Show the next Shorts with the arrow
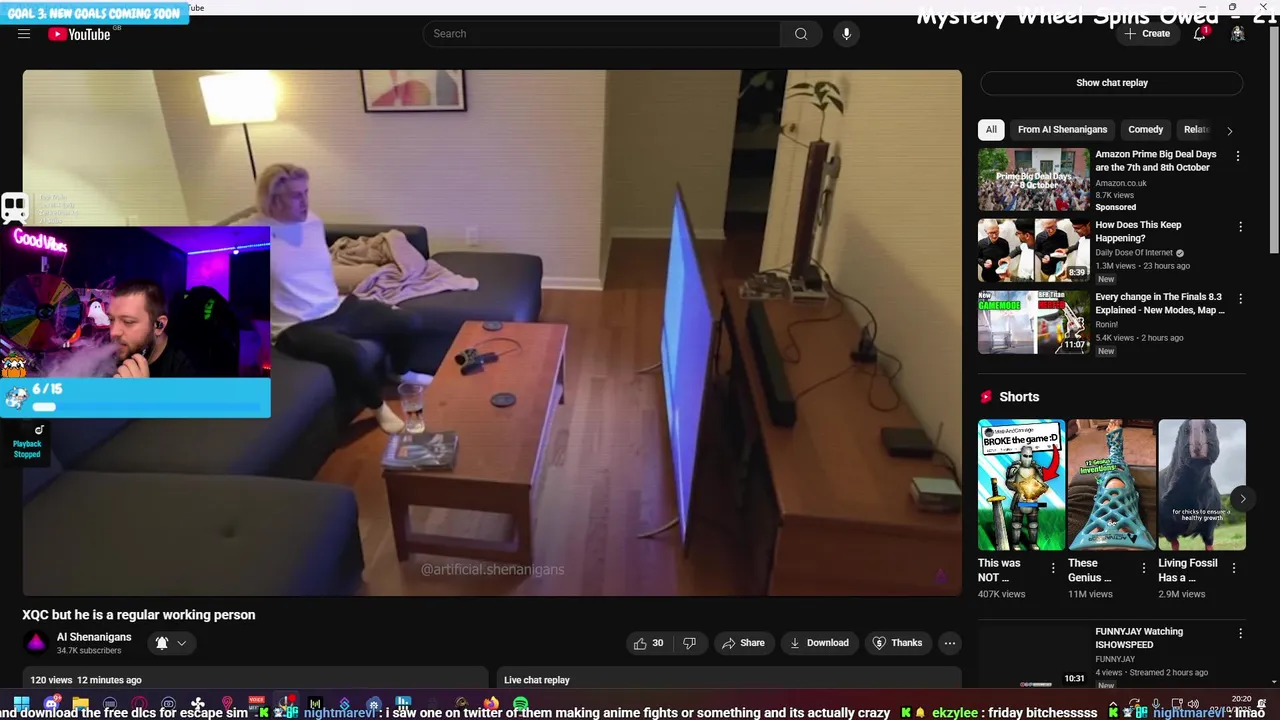 pos(1243,499)
